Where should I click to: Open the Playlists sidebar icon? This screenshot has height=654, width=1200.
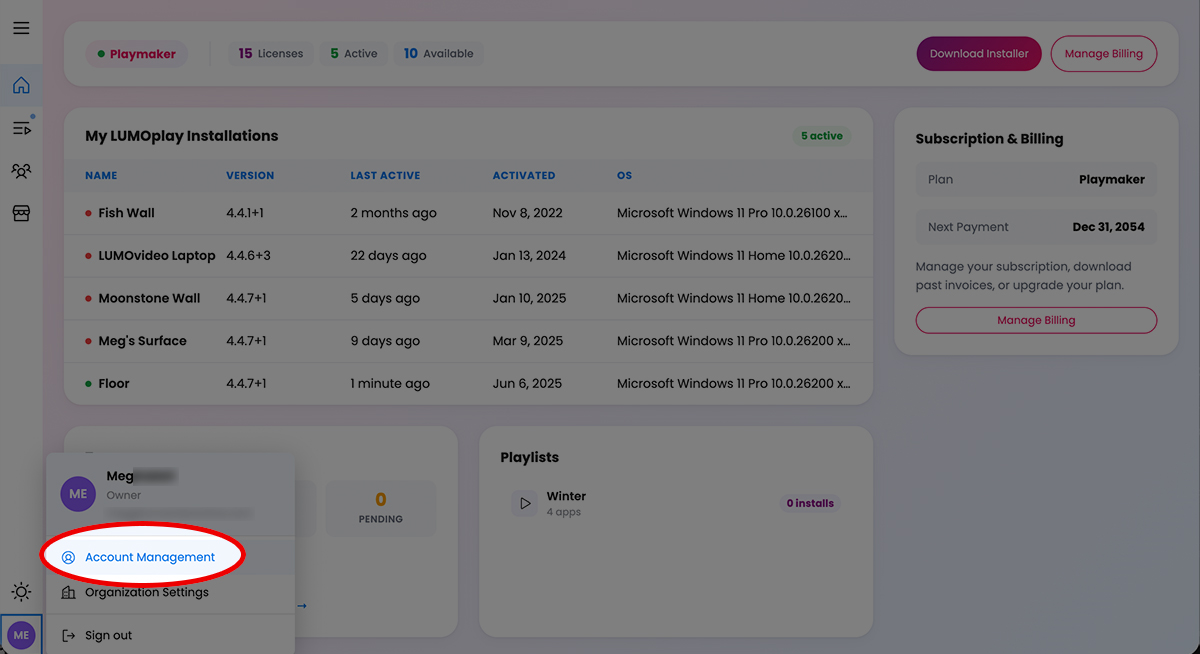(x=21, y=128)
